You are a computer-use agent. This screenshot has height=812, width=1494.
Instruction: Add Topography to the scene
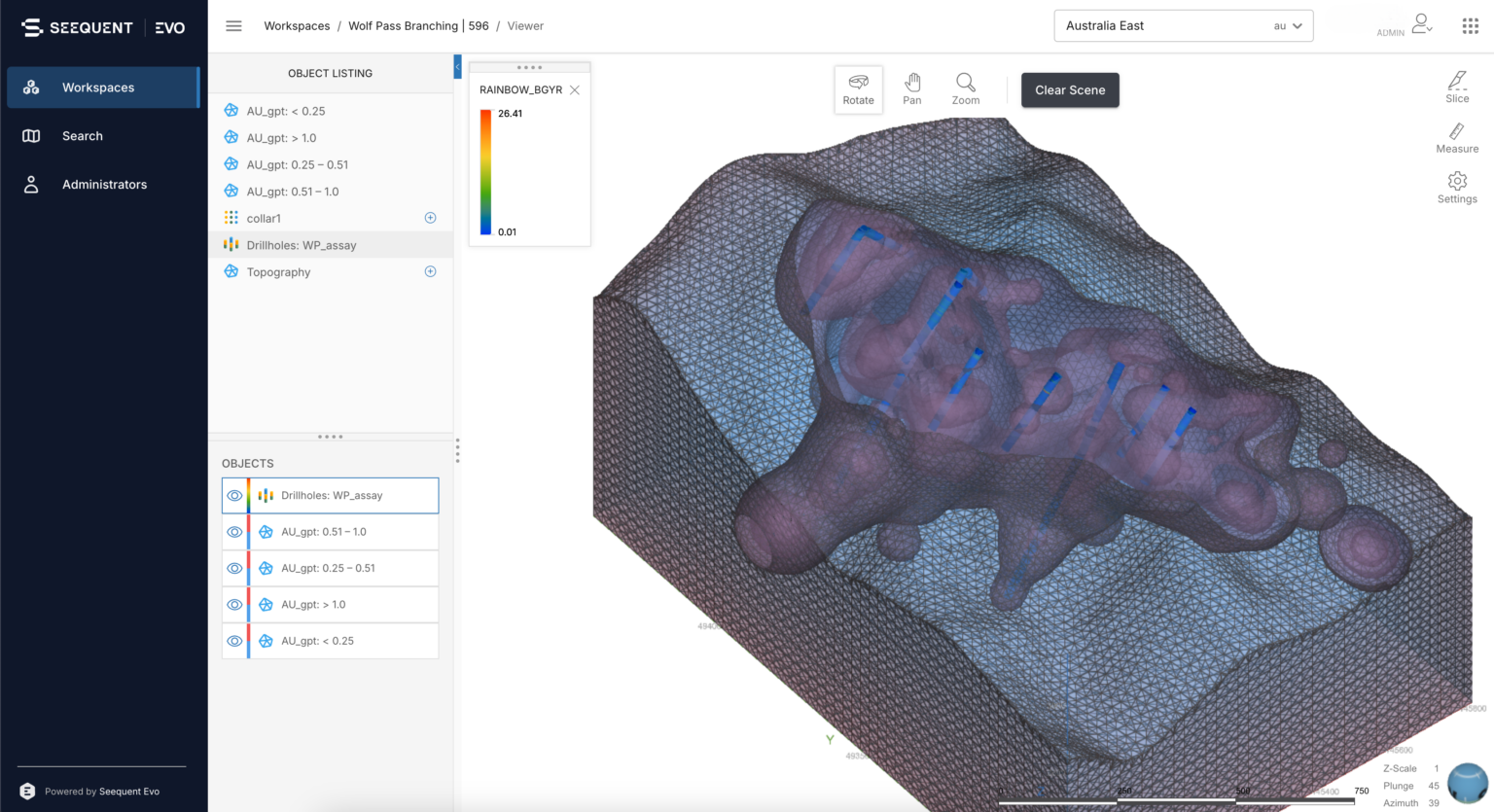[430, 271]
